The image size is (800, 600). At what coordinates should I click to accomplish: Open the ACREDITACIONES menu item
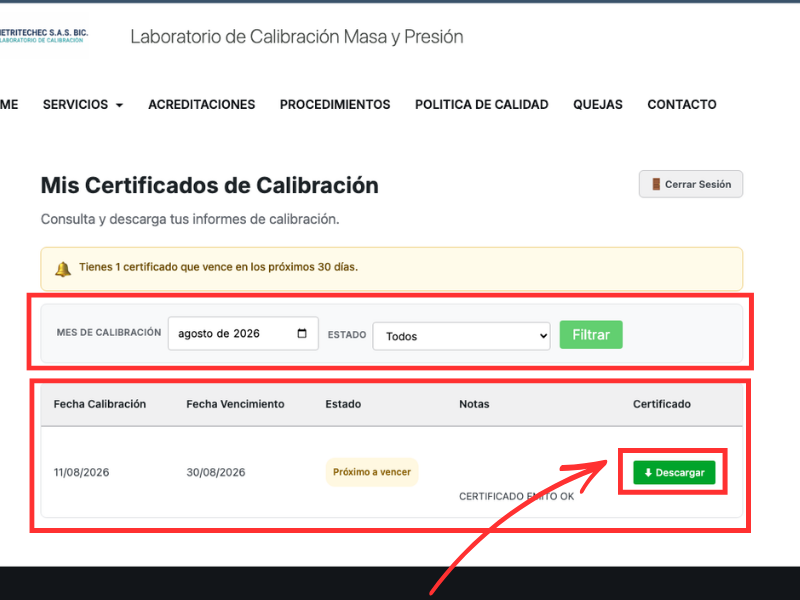[x=202, y=105]
